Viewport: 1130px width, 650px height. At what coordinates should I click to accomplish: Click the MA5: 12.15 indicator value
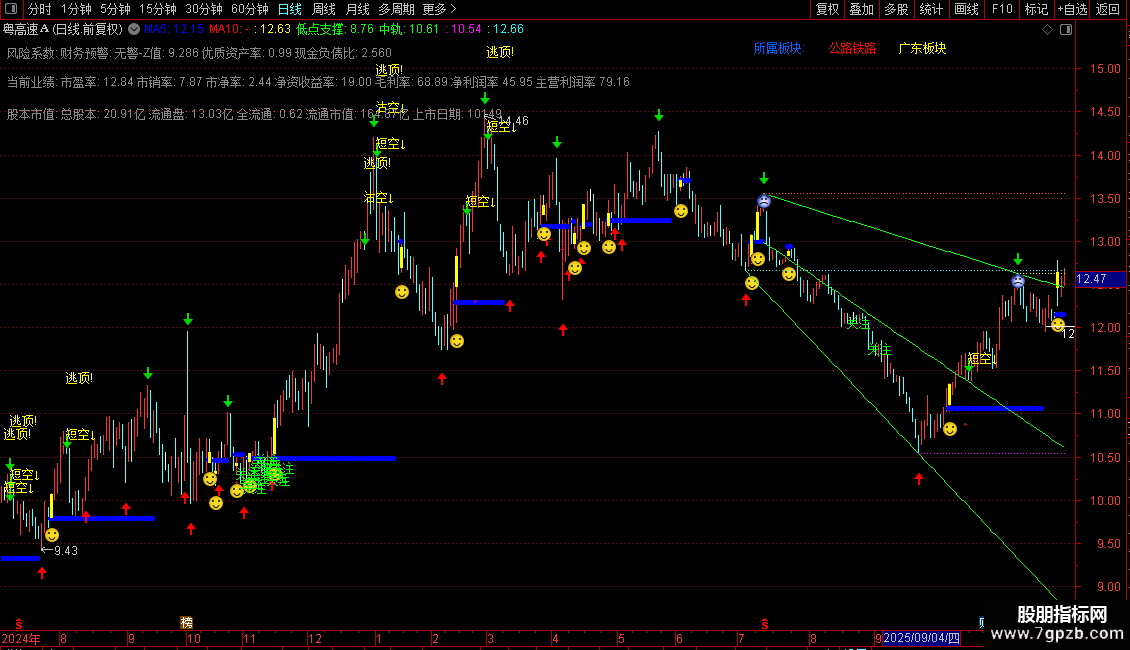point(174,29)
